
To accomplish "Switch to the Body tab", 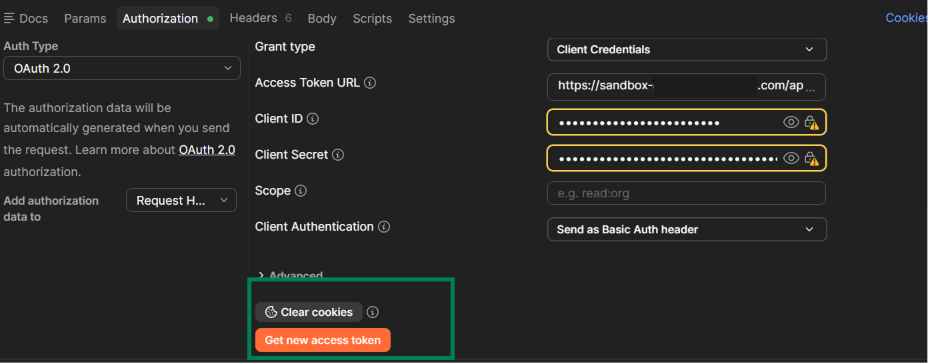I will [322, 18].
